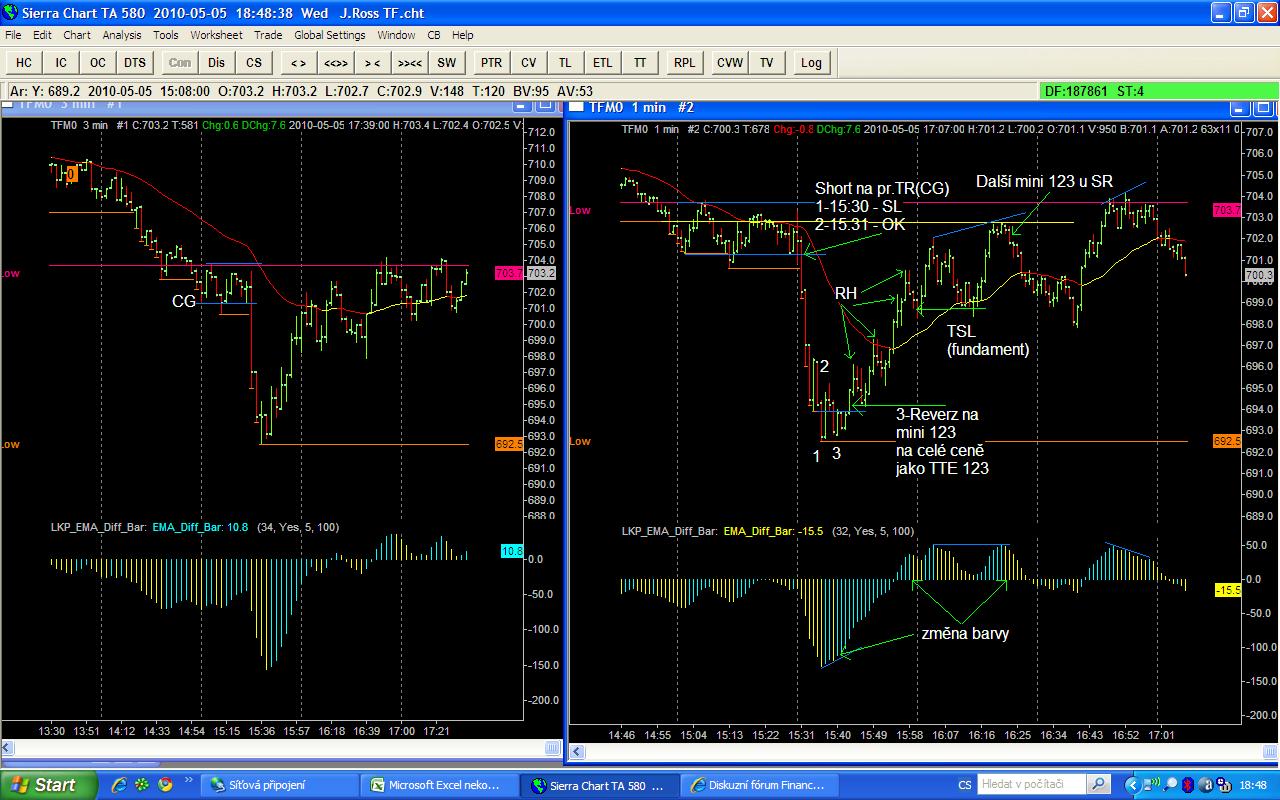Select the TT toolbar button
Screen dimensions: 1280x800
pyautogui.click(x=639, y=62)
